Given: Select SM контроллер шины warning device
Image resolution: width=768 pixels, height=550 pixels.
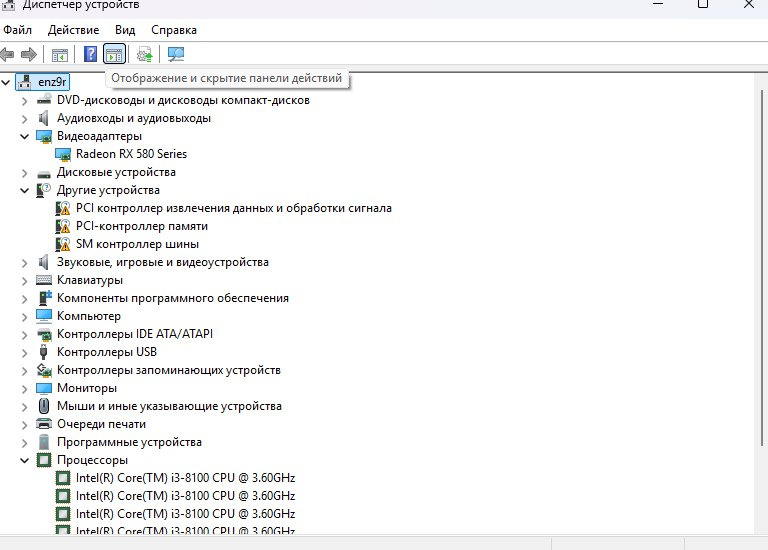Looking at the screenshot, I should point(136,244).
